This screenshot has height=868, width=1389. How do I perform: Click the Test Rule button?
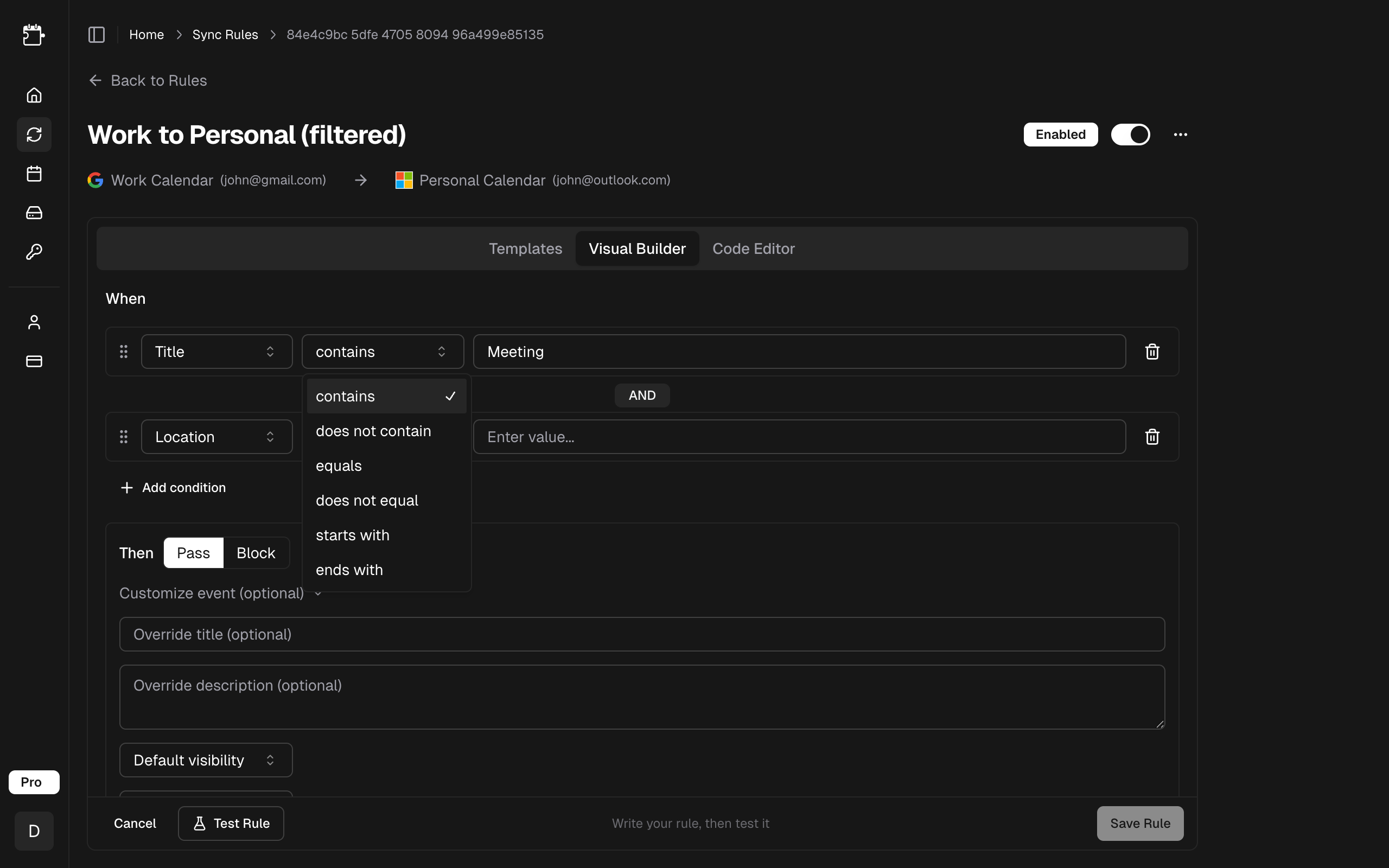point(231,823)
